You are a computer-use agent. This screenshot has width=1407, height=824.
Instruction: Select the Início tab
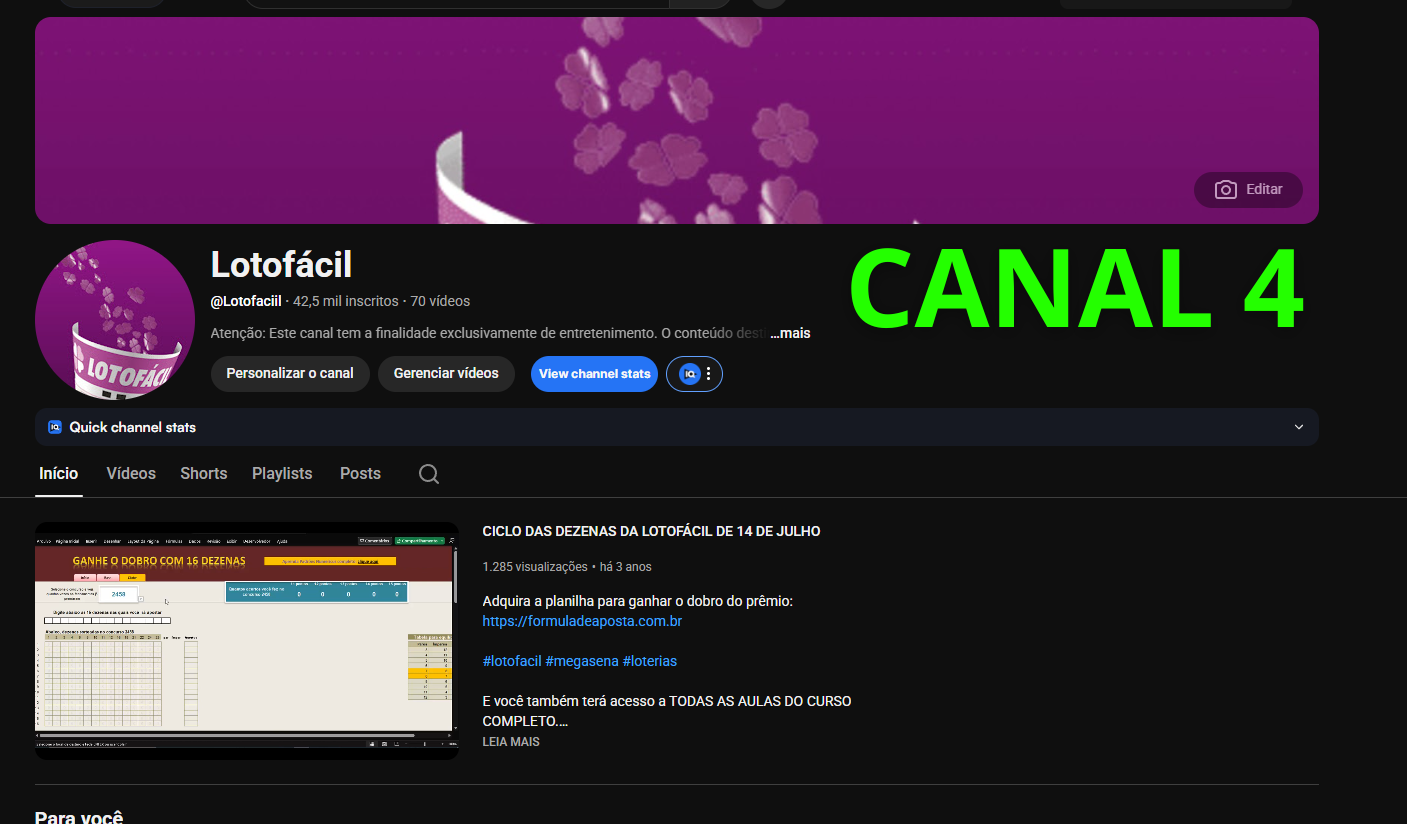[59, 474]
